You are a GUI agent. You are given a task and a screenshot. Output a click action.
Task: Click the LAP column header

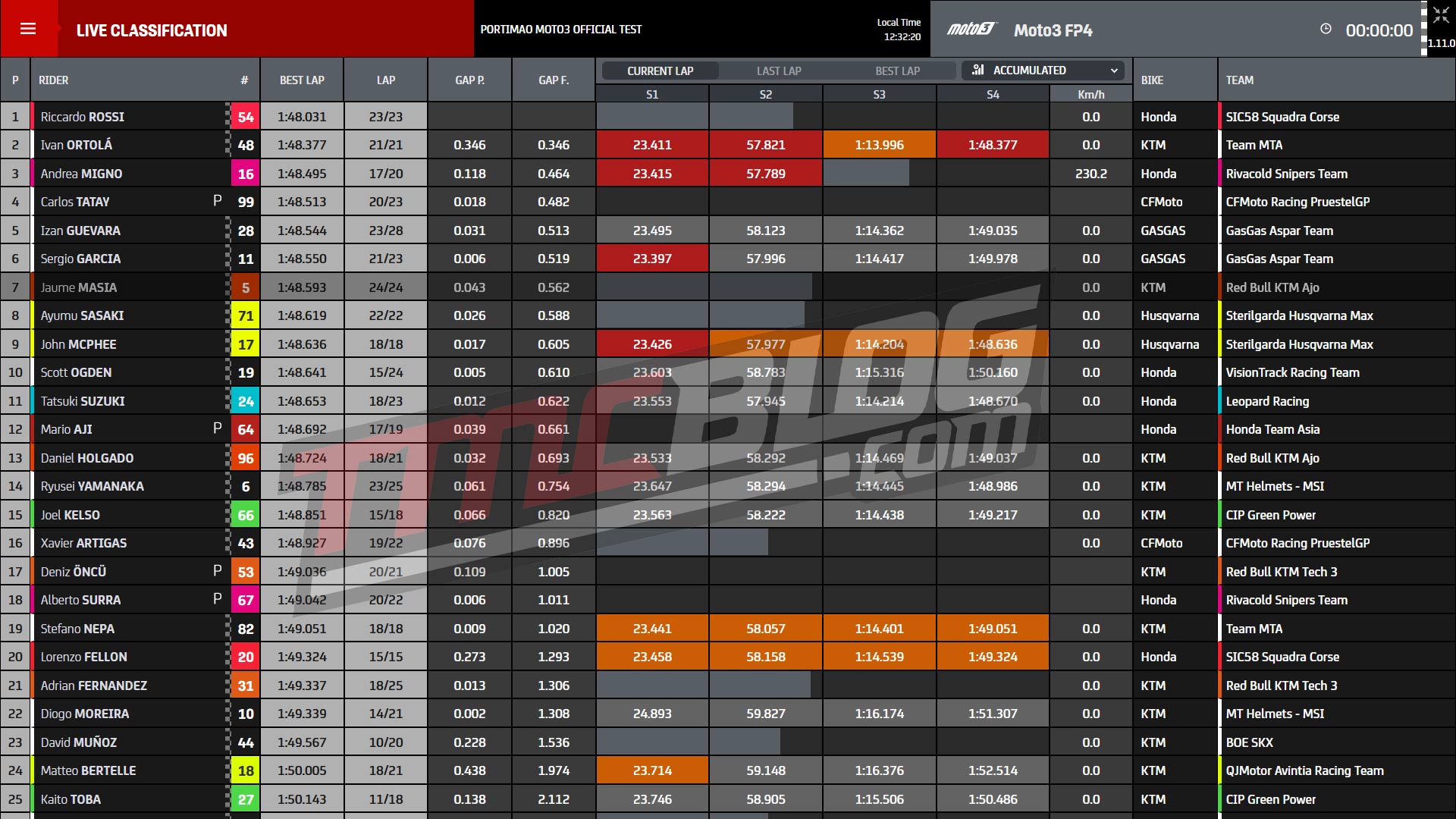click(386, 80)
